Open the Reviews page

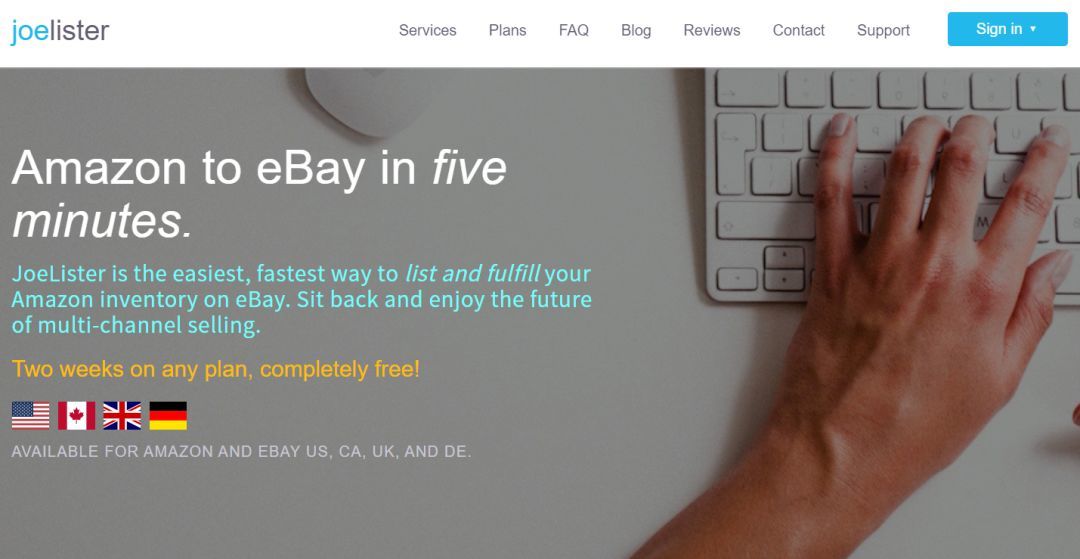point(712,30)
